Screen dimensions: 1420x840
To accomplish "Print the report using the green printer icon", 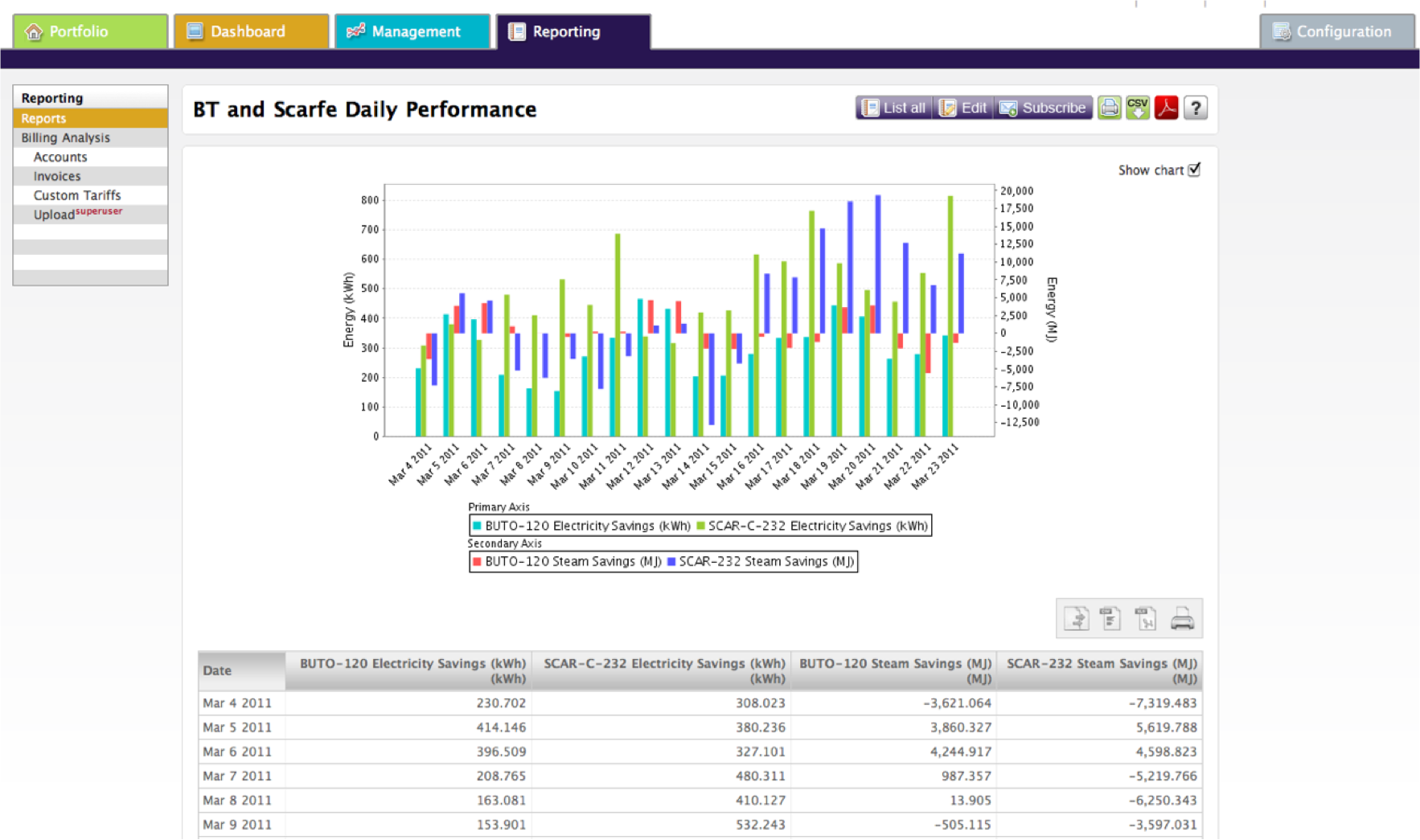I will [x=1110, y=108].
